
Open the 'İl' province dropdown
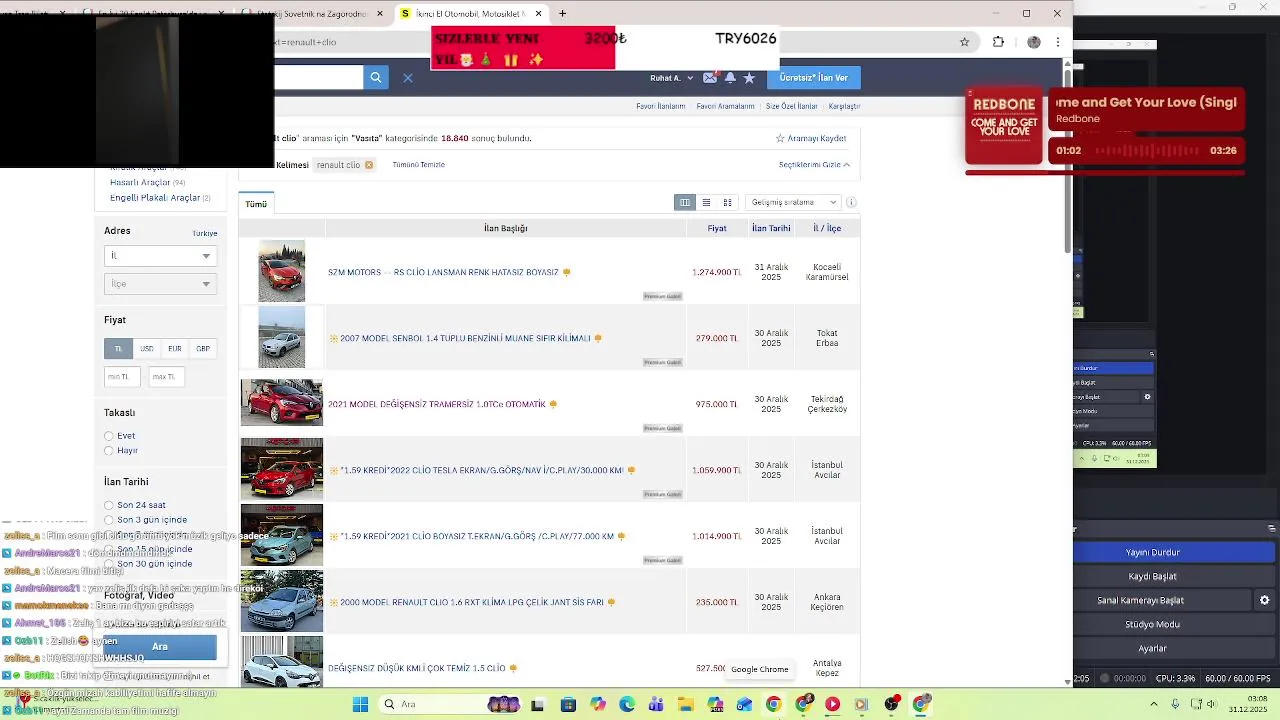click(160, 256)
